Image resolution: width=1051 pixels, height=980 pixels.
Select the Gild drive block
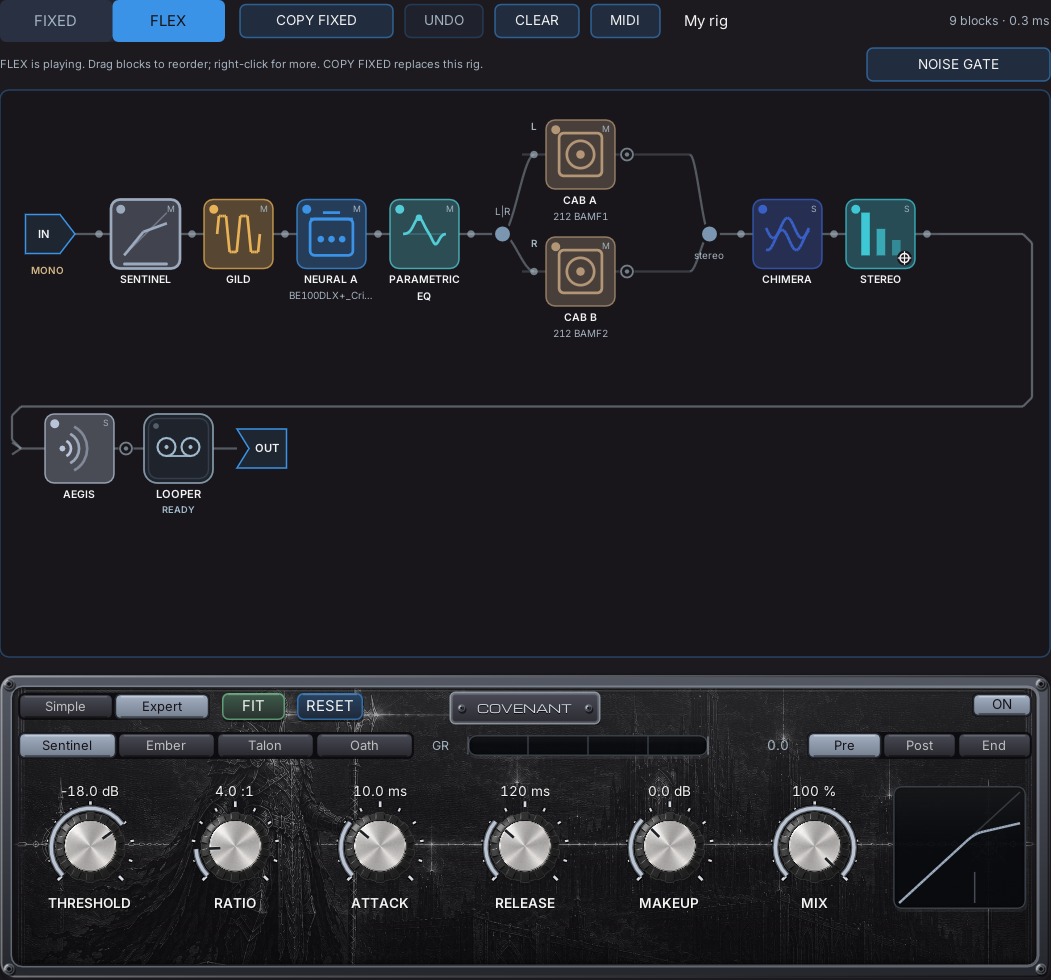click(238, 234)
